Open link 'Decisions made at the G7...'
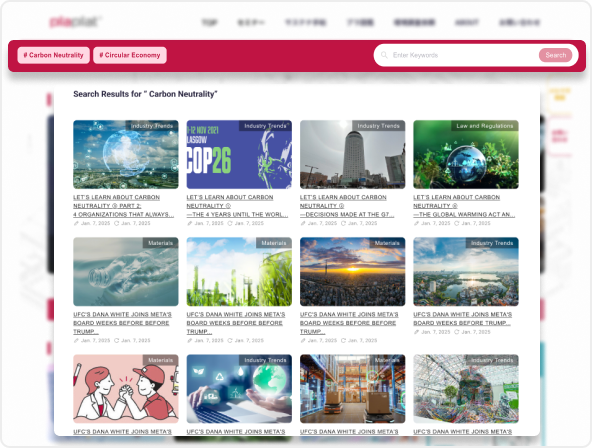 coord(347,214)
